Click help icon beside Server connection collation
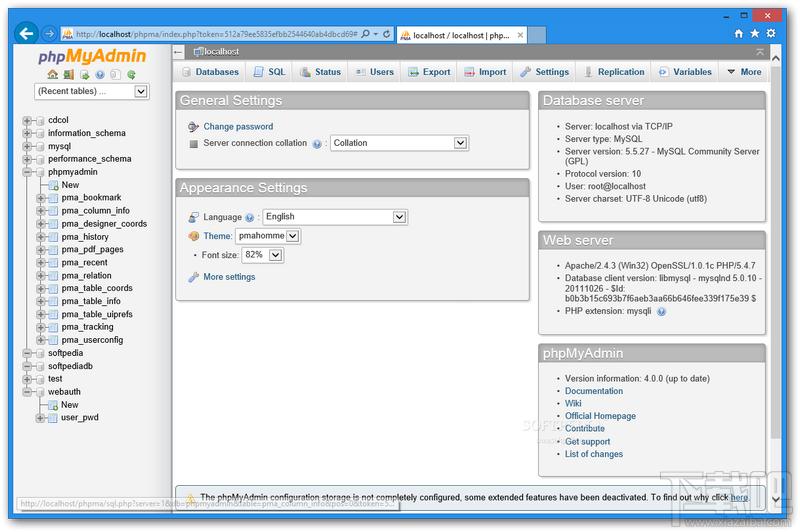This screenshot has width=800, height=532. click(x=317, y=144)
